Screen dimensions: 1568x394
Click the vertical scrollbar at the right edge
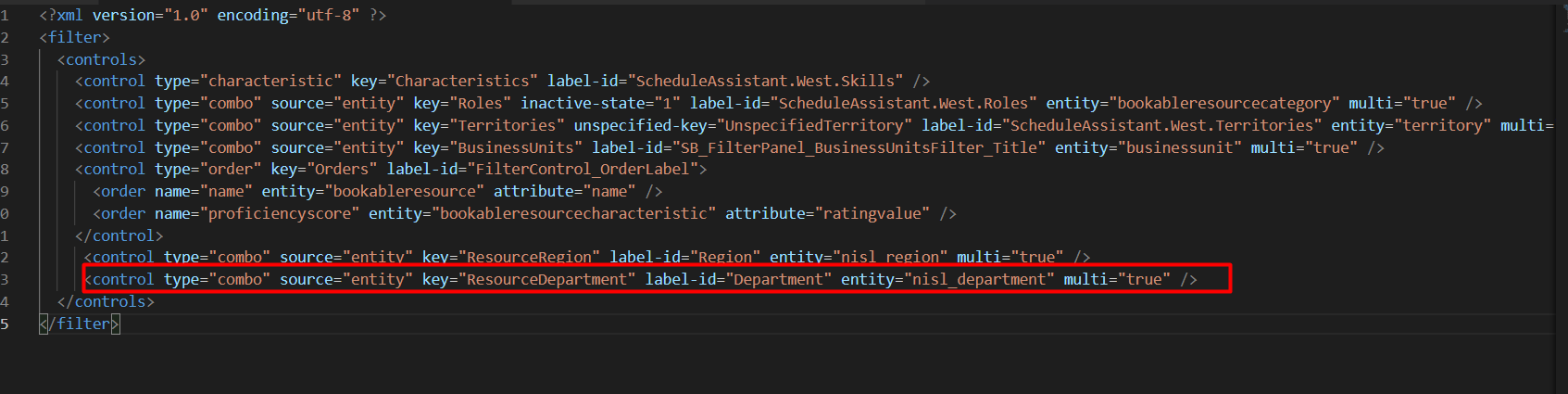coord(1561,185)
